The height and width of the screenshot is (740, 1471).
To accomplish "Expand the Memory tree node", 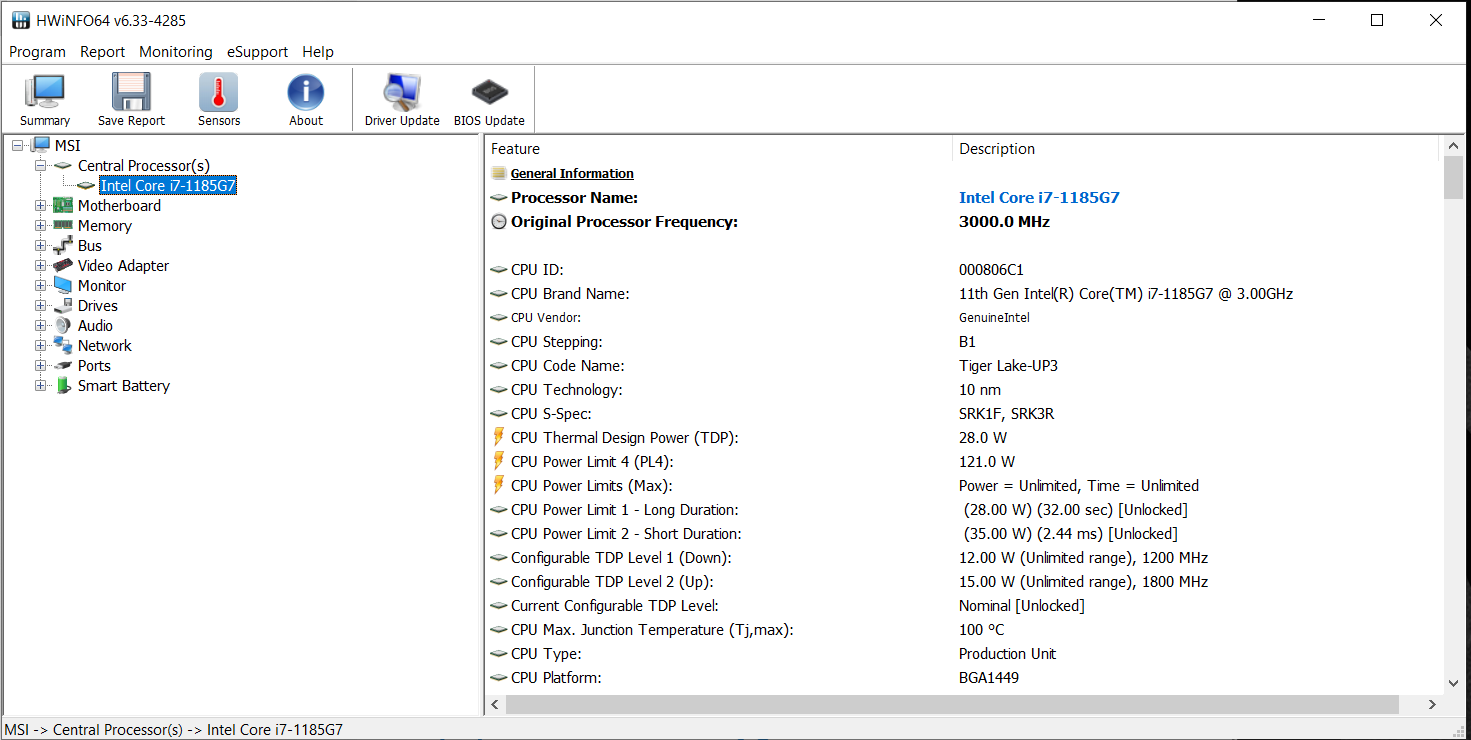I will tap(41, 226).
